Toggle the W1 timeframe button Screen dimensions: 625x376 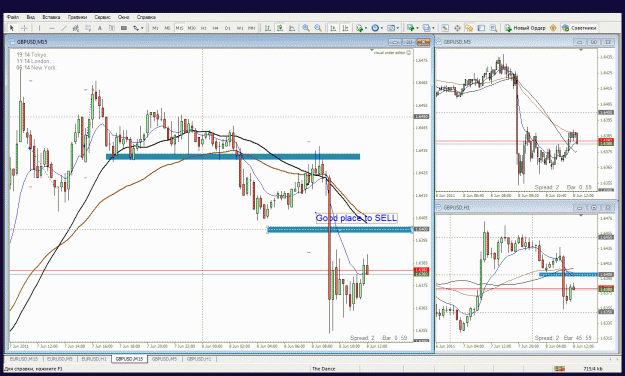(x=240, y=28)
